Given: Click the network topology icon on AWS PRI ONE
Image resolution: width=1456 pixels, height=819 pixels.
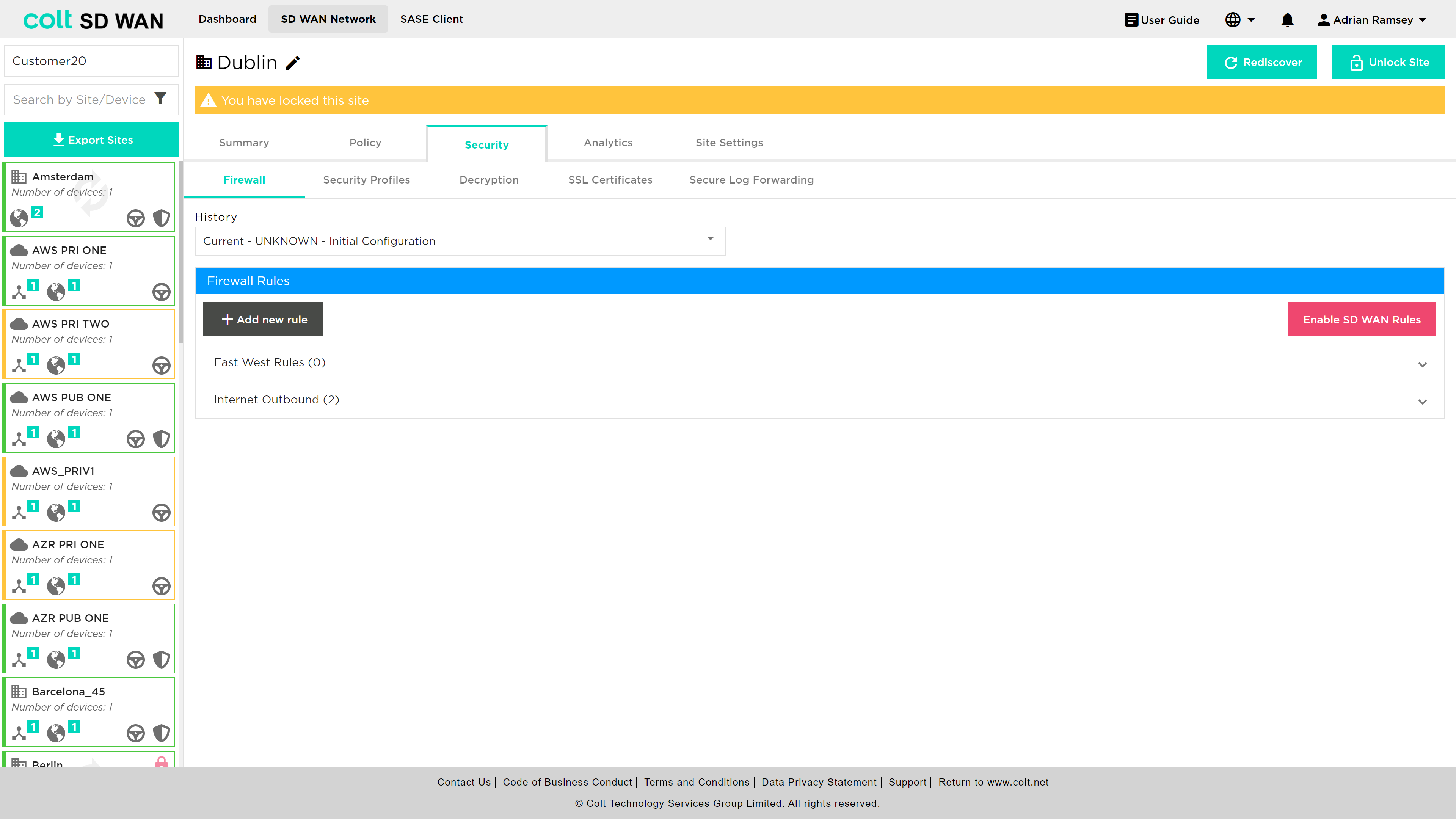Looking at the screenshot, I should point(19,292).
